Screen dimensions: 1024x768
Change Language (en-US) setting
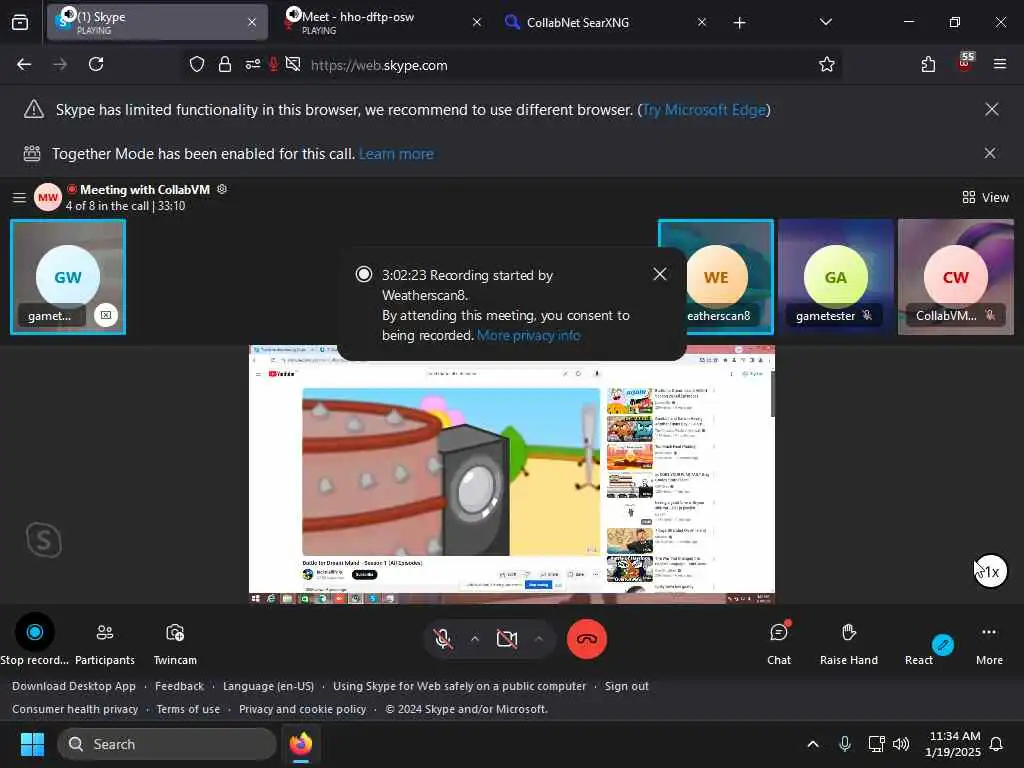click(268, 686)
